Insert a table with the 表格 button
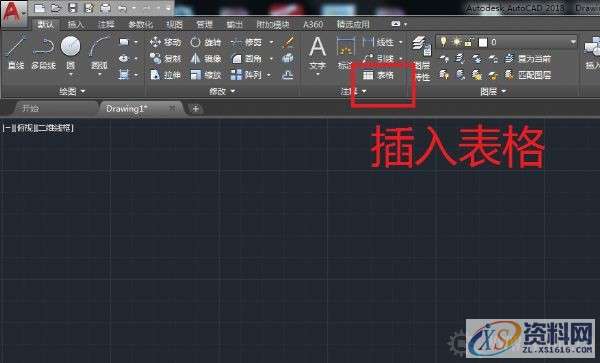Screen dimensions: 600x363 pos(378,75)
